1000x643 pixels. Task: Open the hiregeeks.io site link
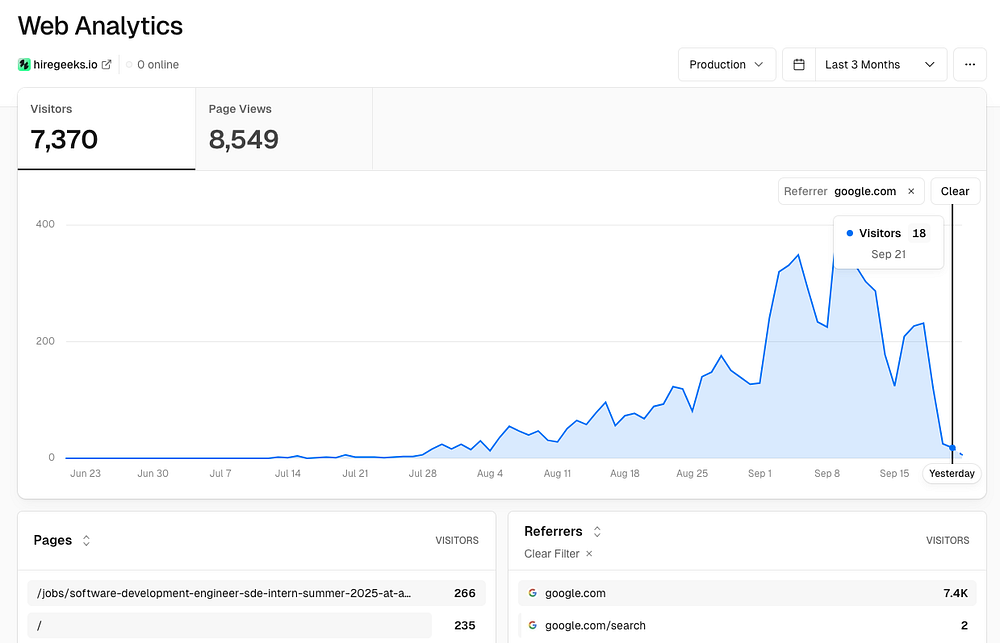point(65,64)
